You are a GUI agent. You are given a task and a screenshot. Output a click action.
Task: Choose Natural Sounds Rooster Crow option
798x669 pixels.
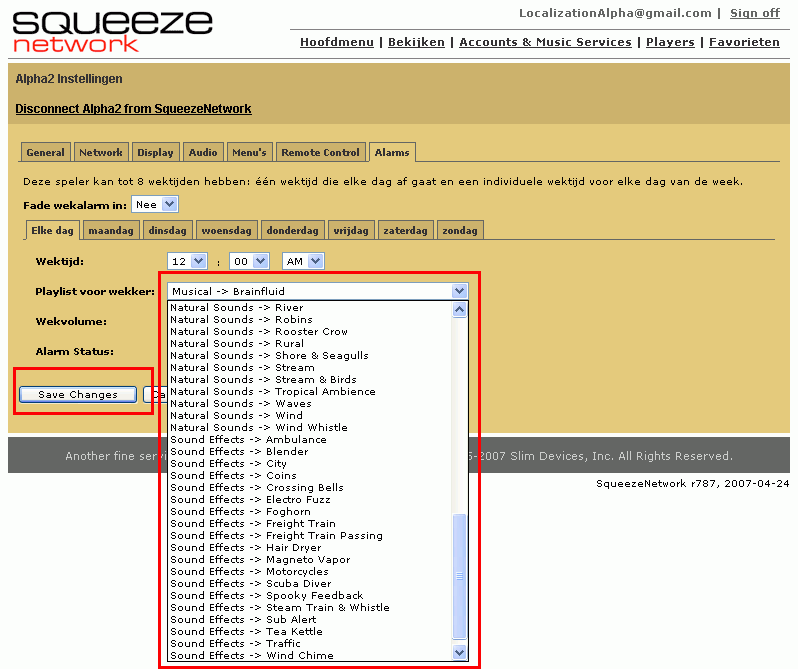[259, 332]
